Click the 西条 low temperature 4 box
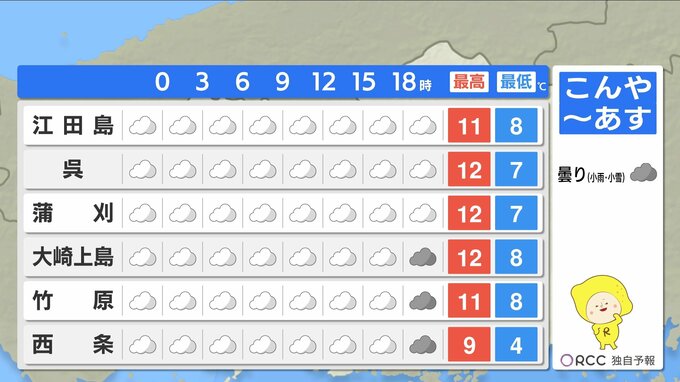The width and height of the screenshot is (680, 382). click(516, 345)
